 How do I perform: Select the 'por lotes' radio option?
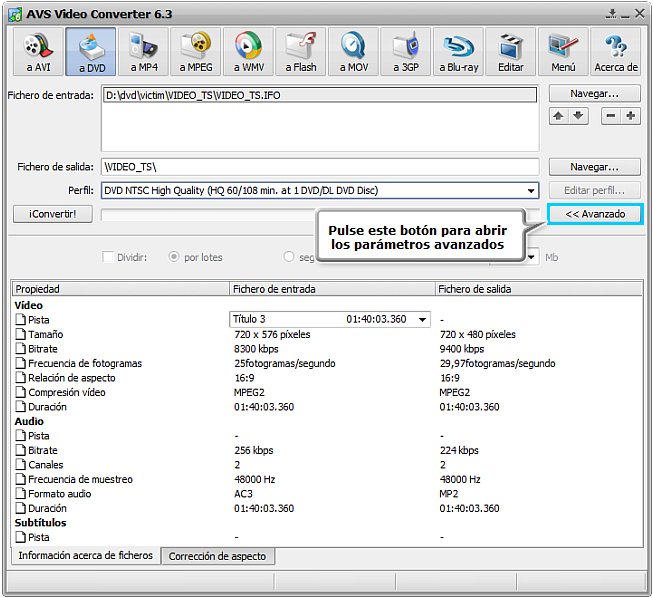coord(174,257)
